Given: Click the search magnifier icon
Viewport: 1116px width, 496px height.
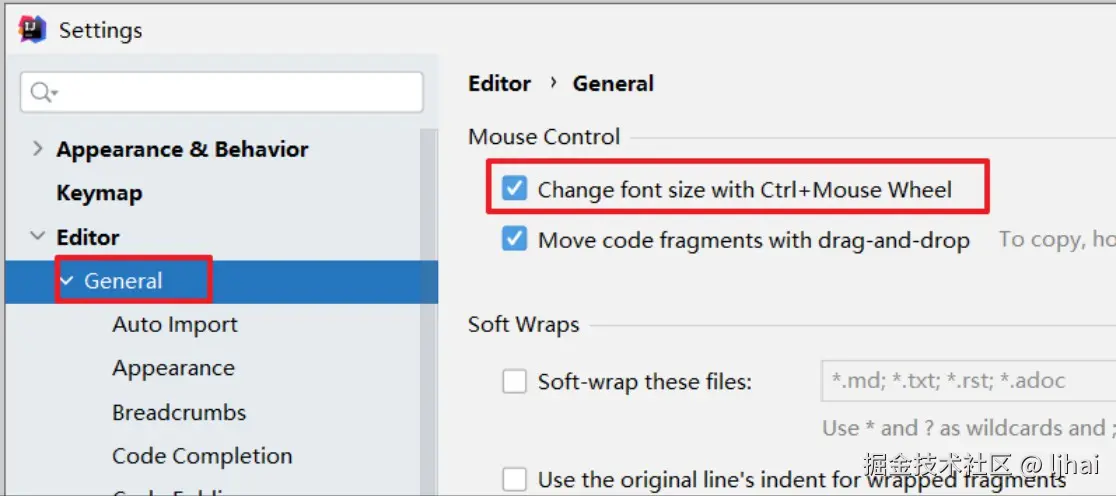Looking at the screenshot, I should click(x=42, y=93).
